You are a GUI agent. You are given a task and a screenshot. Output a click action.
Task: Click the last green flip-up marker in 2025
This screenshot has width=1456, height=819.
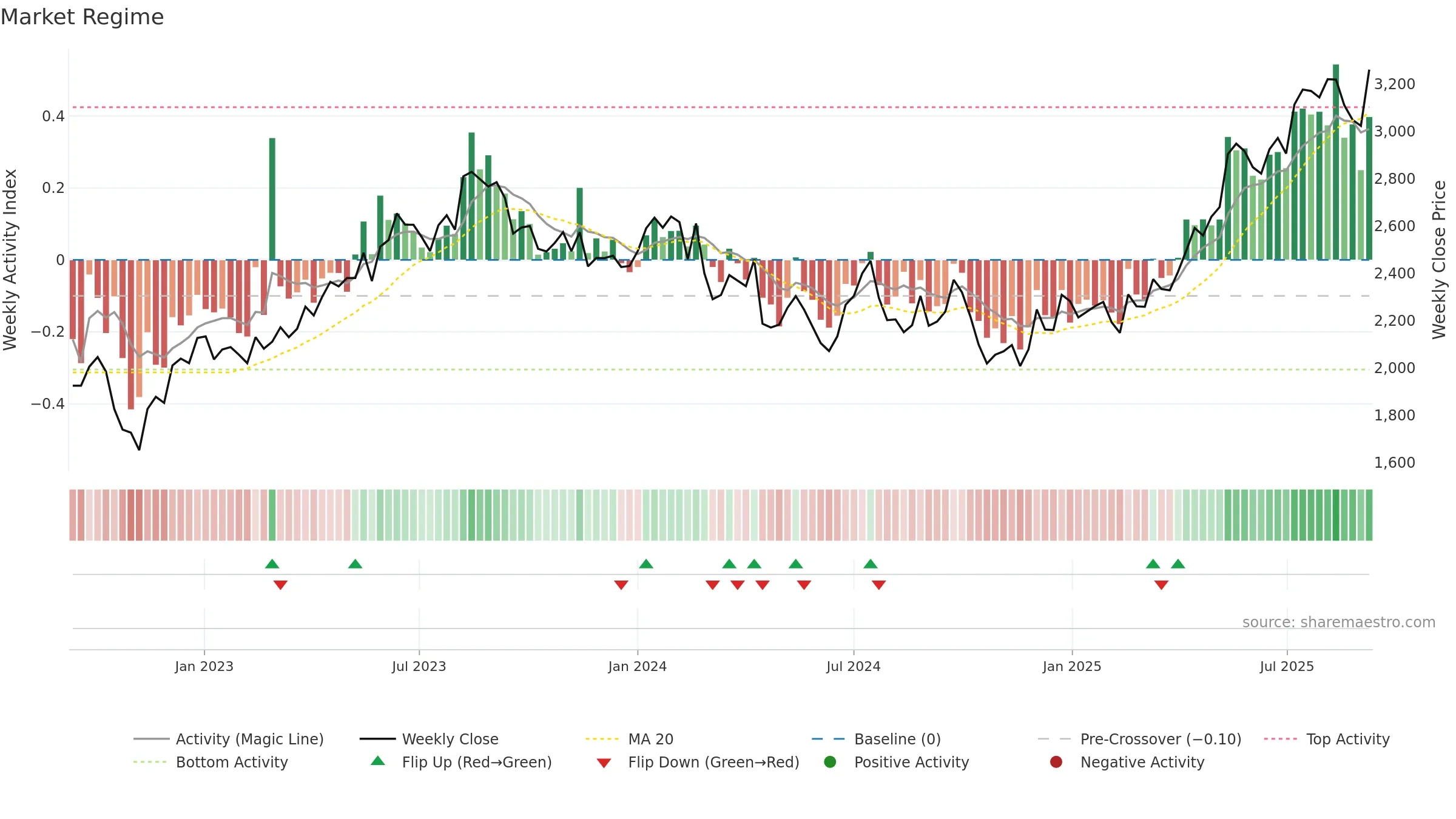(x=1178, y=564)
